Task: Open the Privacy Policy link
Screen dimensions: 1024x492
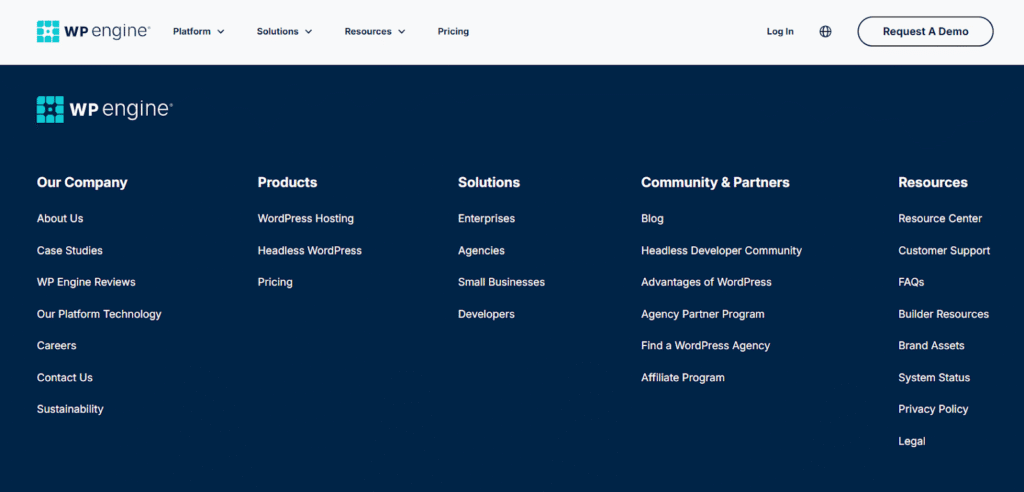Action: click(933, 409)
